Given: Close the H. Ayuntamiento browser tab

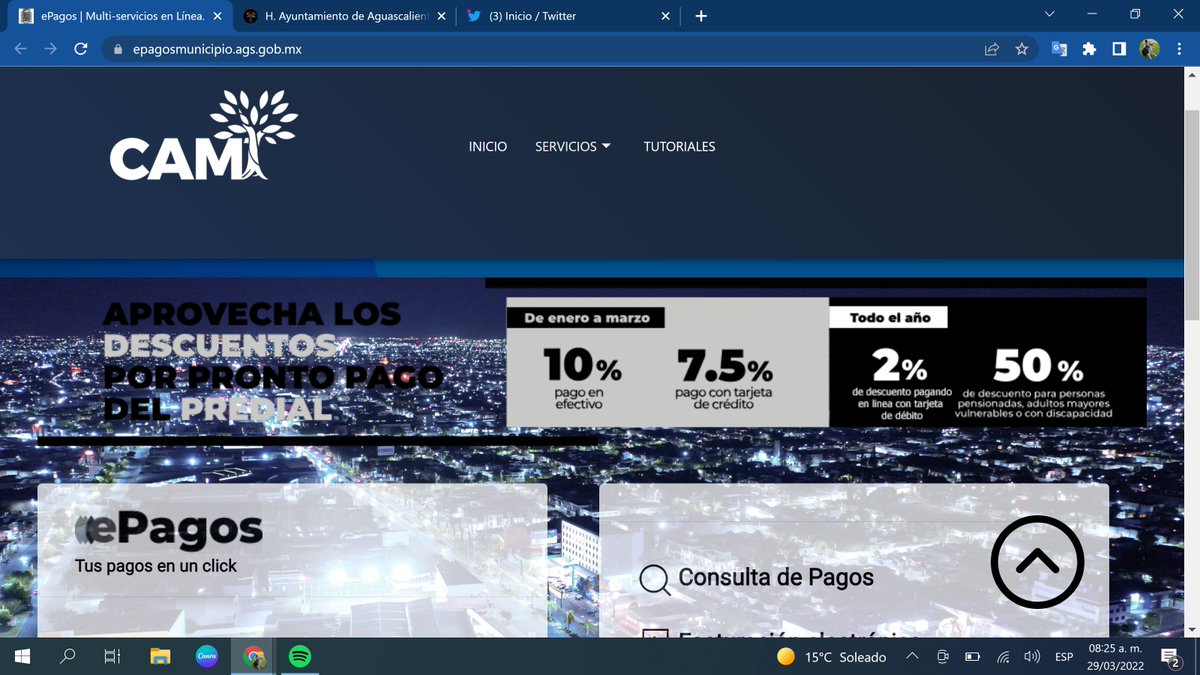Looking at the screenshot, I should coord(441,16).
